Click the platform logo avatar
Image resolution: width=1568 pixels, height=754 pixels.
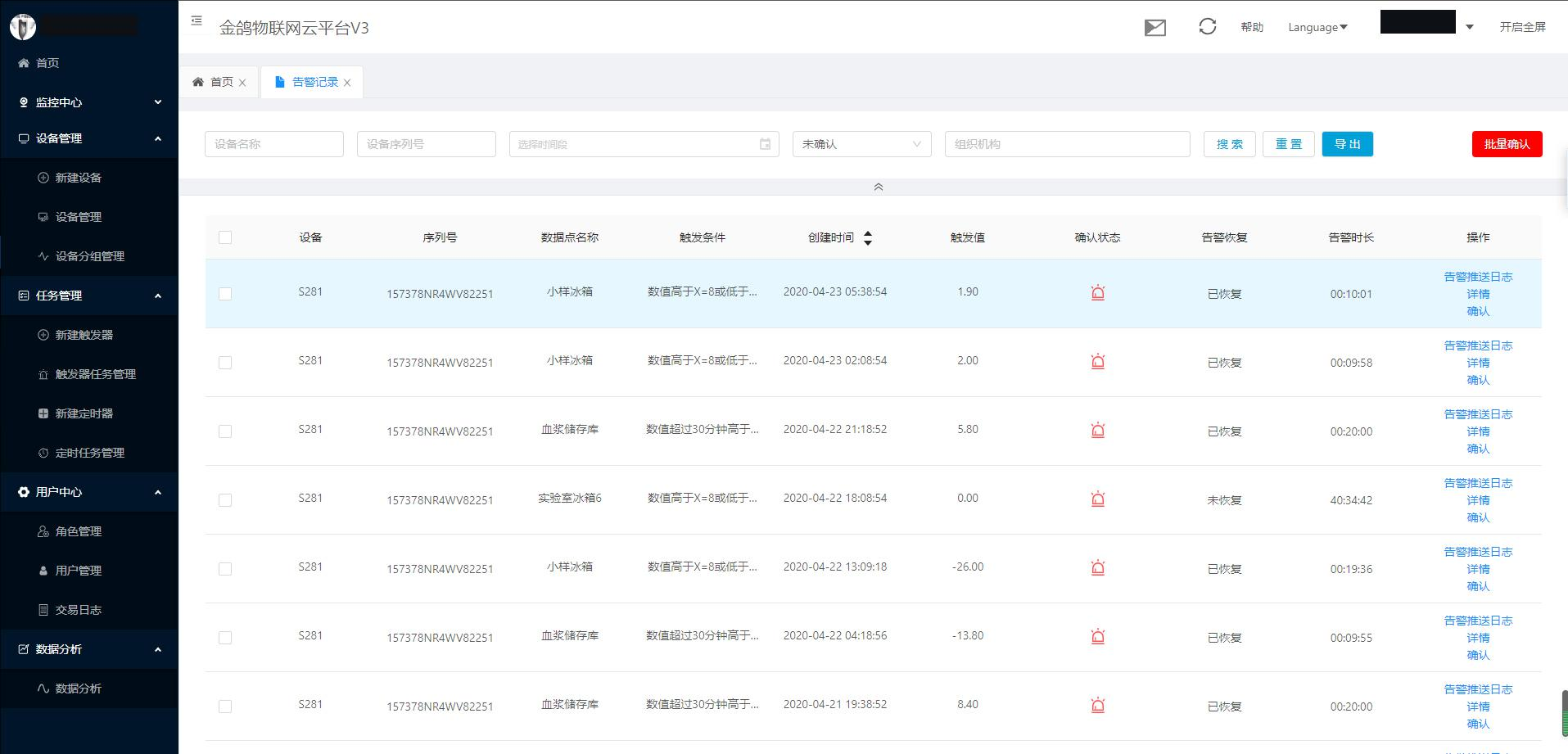point(23,26)
